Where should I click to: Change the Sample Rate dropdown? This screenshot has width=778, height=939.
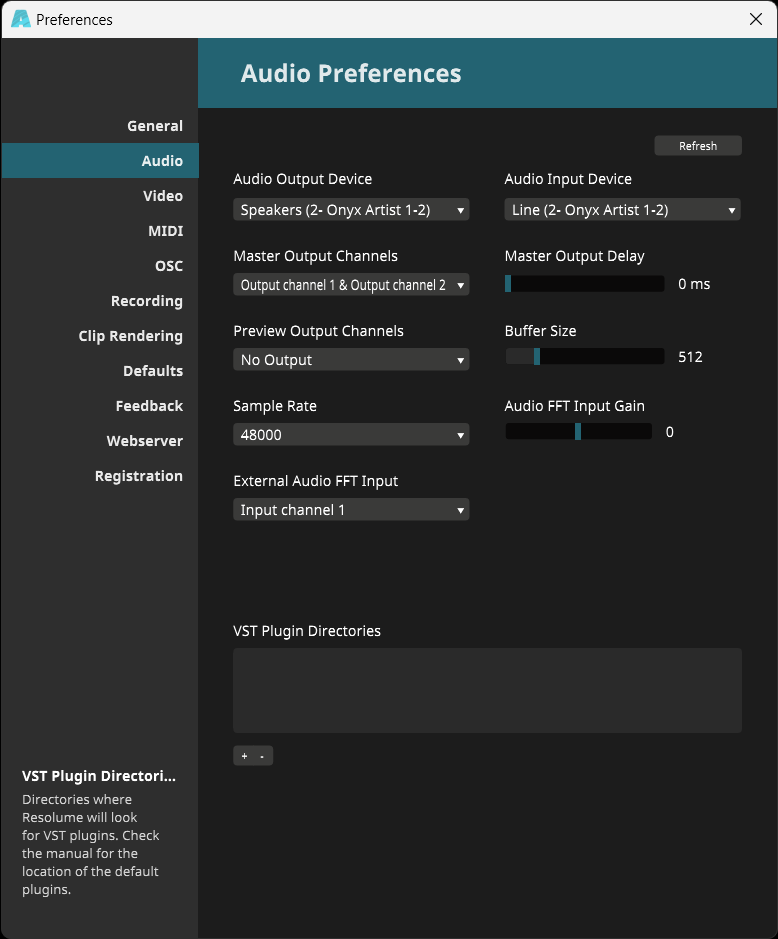click(351, 435)
